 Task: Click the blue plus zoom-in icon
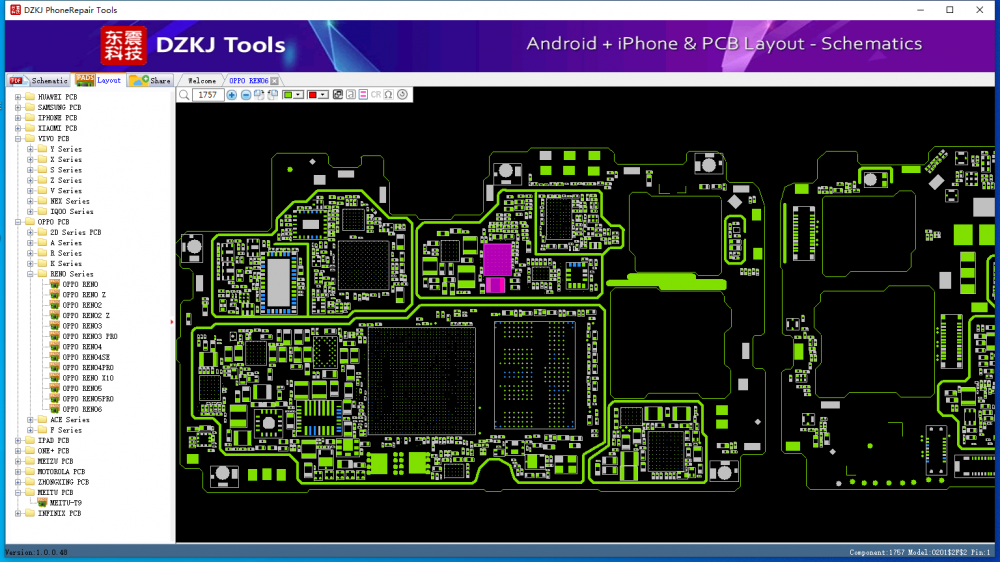point(232,95)
